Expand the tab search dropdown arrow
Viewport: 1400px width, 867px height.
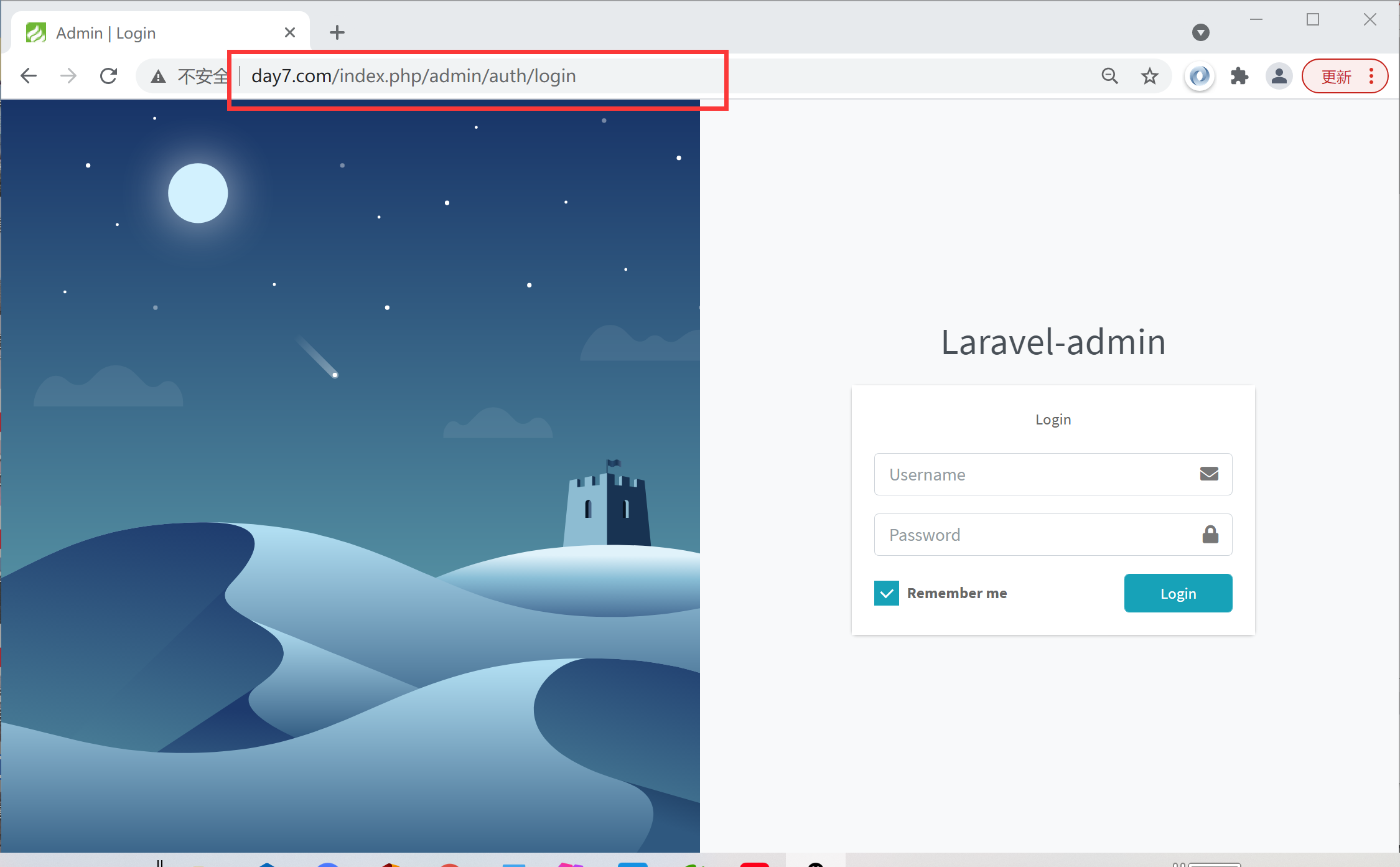coord(1200,32)
